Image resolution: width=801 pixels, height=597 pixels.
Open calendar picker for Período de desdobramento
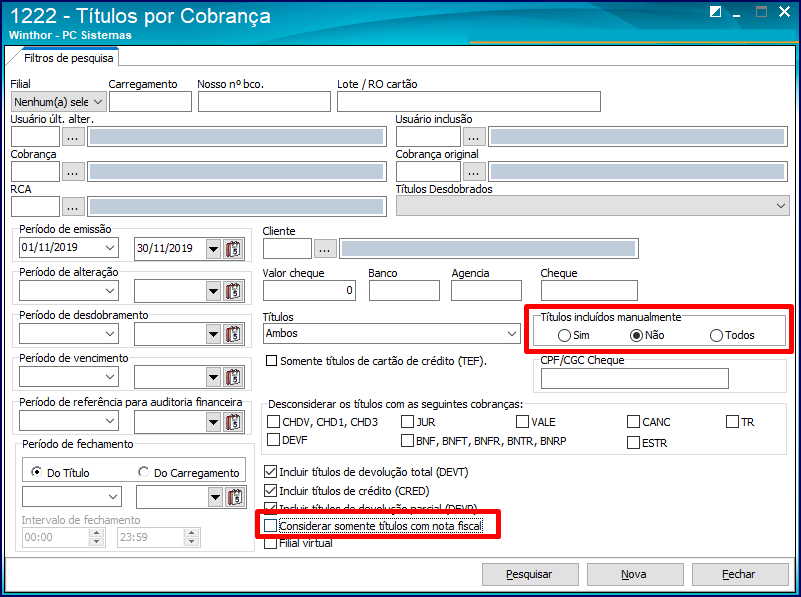coord(233,334)
